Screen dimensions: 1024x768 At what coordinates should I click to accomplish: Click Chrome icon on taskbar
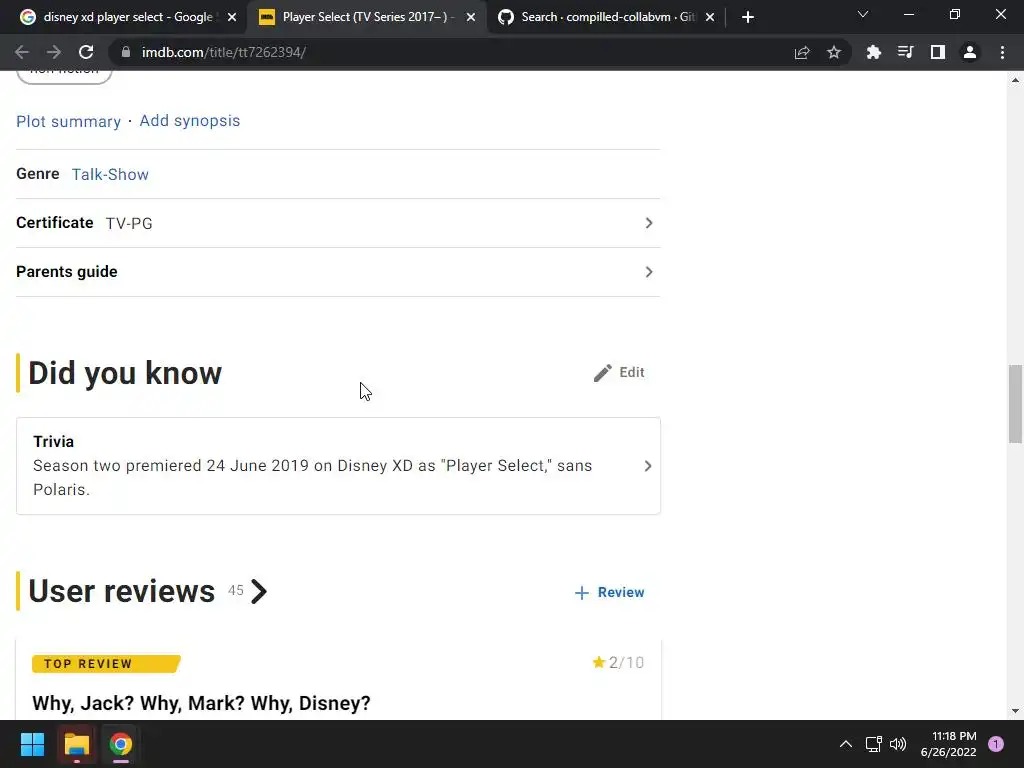[121, 744]
